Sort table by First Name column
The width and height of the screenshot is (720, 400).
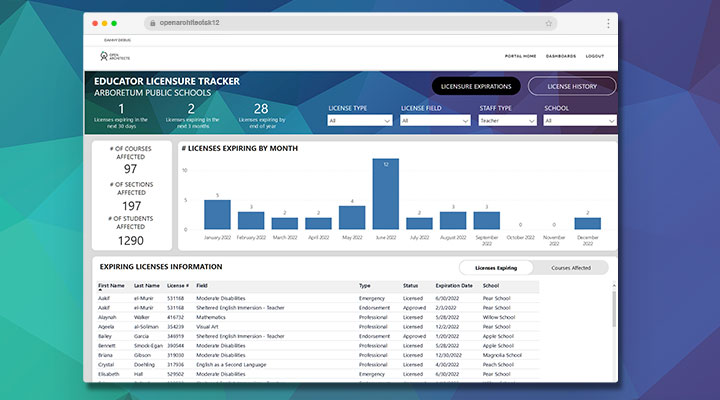[x=111, y=286]
